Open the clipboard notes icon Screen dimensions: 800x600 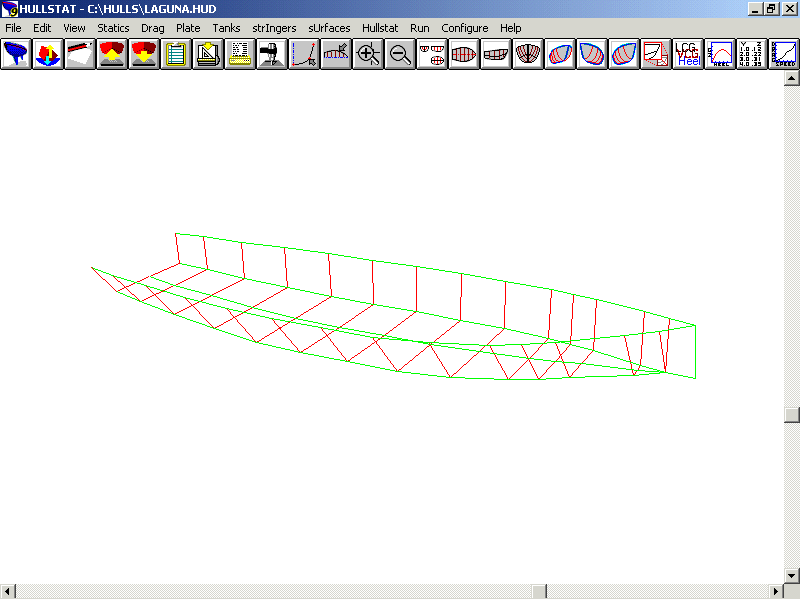tap(176, 54)
